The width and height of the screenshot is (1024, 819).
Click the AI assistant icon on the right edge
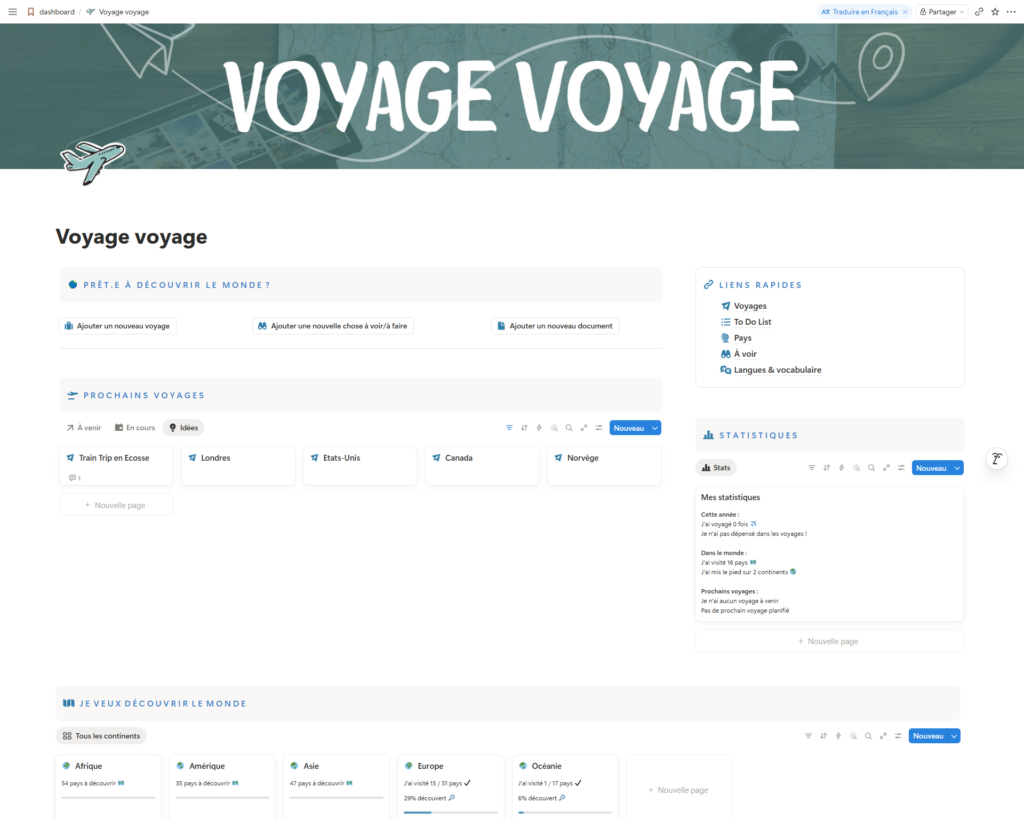[996, 458]
